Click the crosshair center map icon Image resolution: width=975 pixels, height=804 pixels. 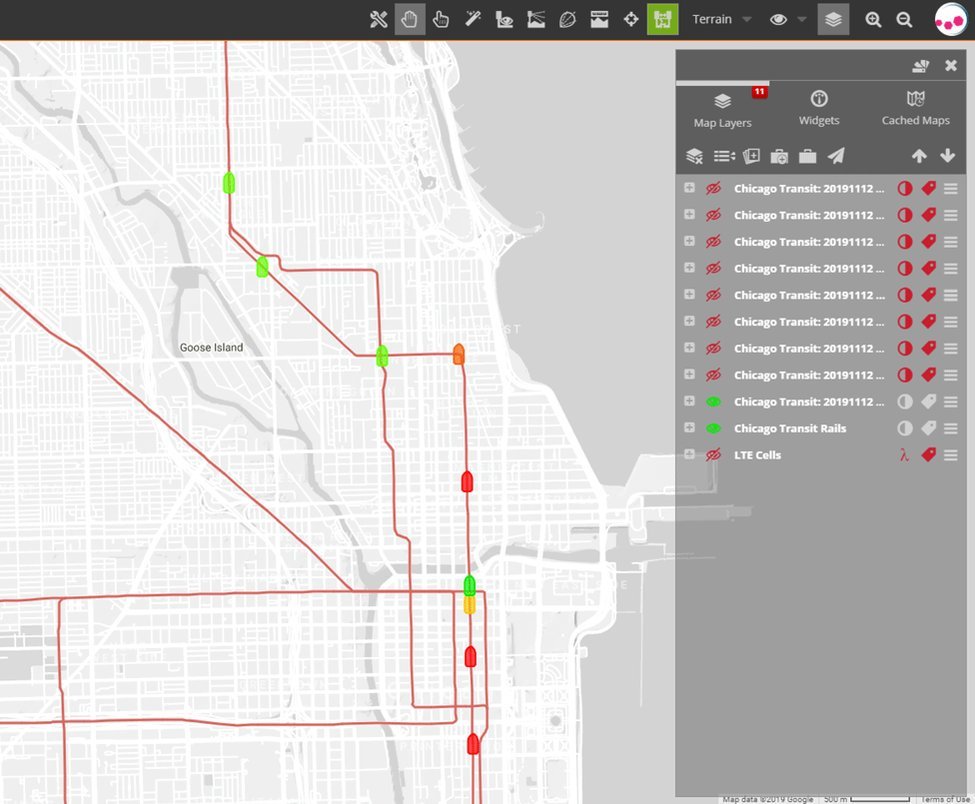click(x=631, y=19)
